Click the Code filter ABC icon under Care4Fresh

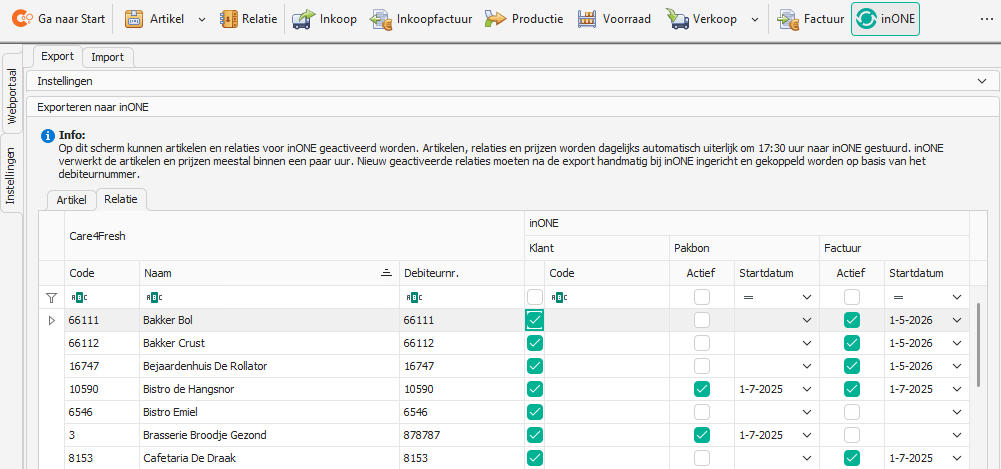tap(81, 297)
